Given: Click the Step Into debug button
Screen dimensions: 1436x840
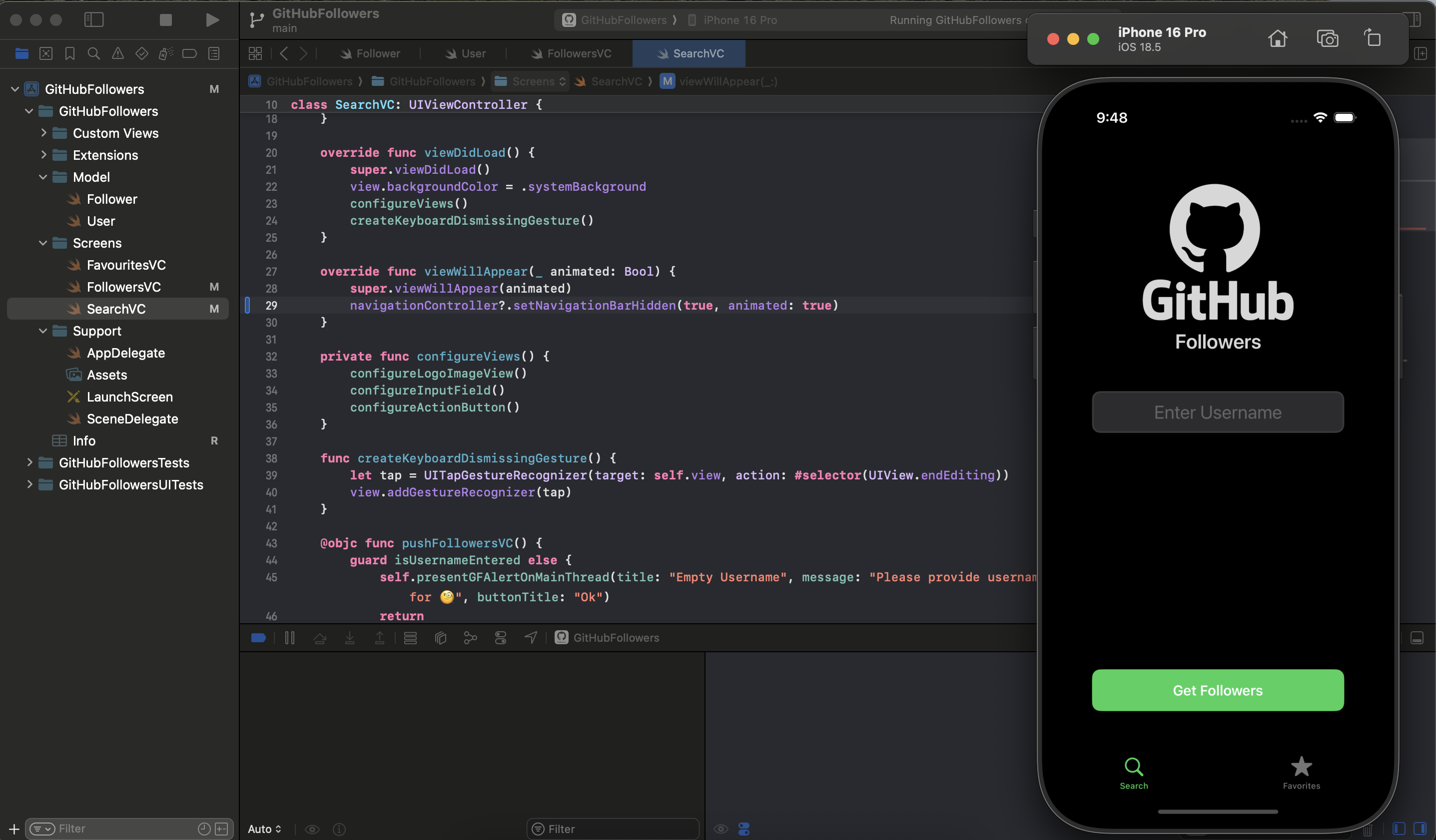Looking at the screenshot, I should [x=350, y=638].
